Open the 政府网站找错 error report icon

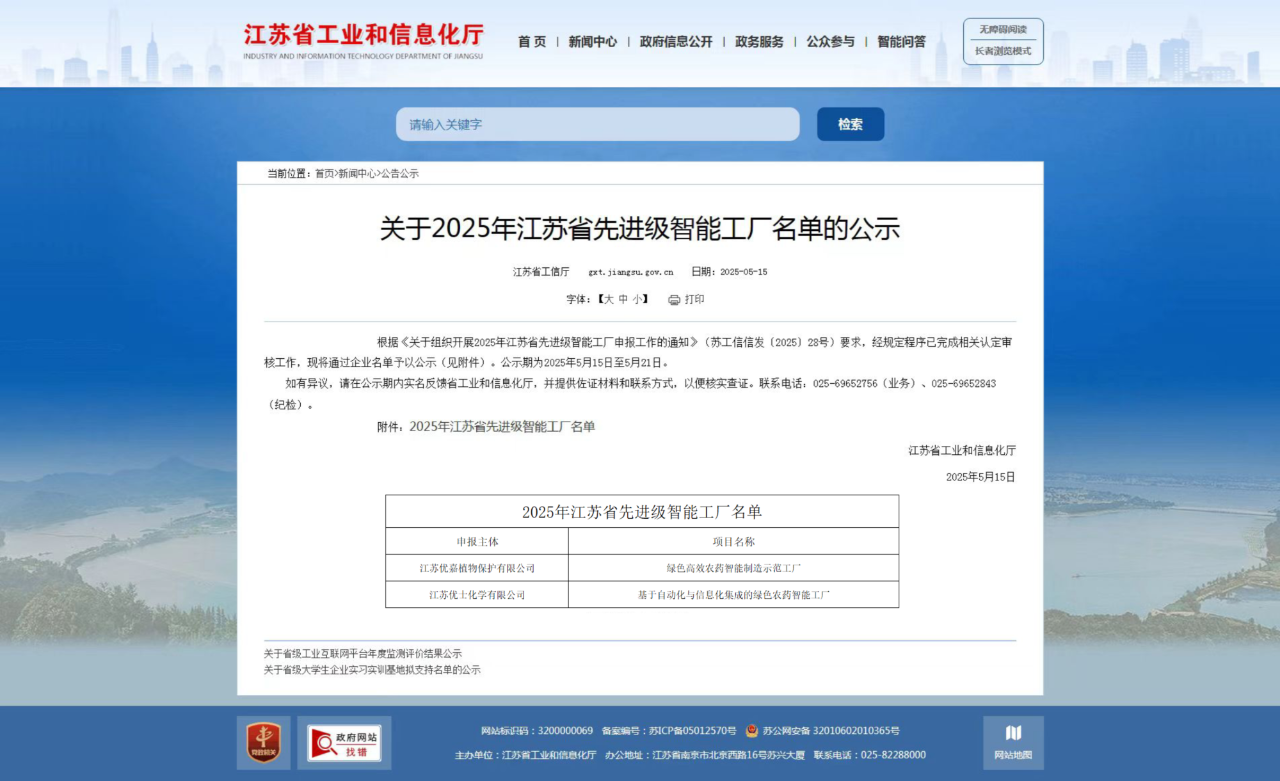344,743
